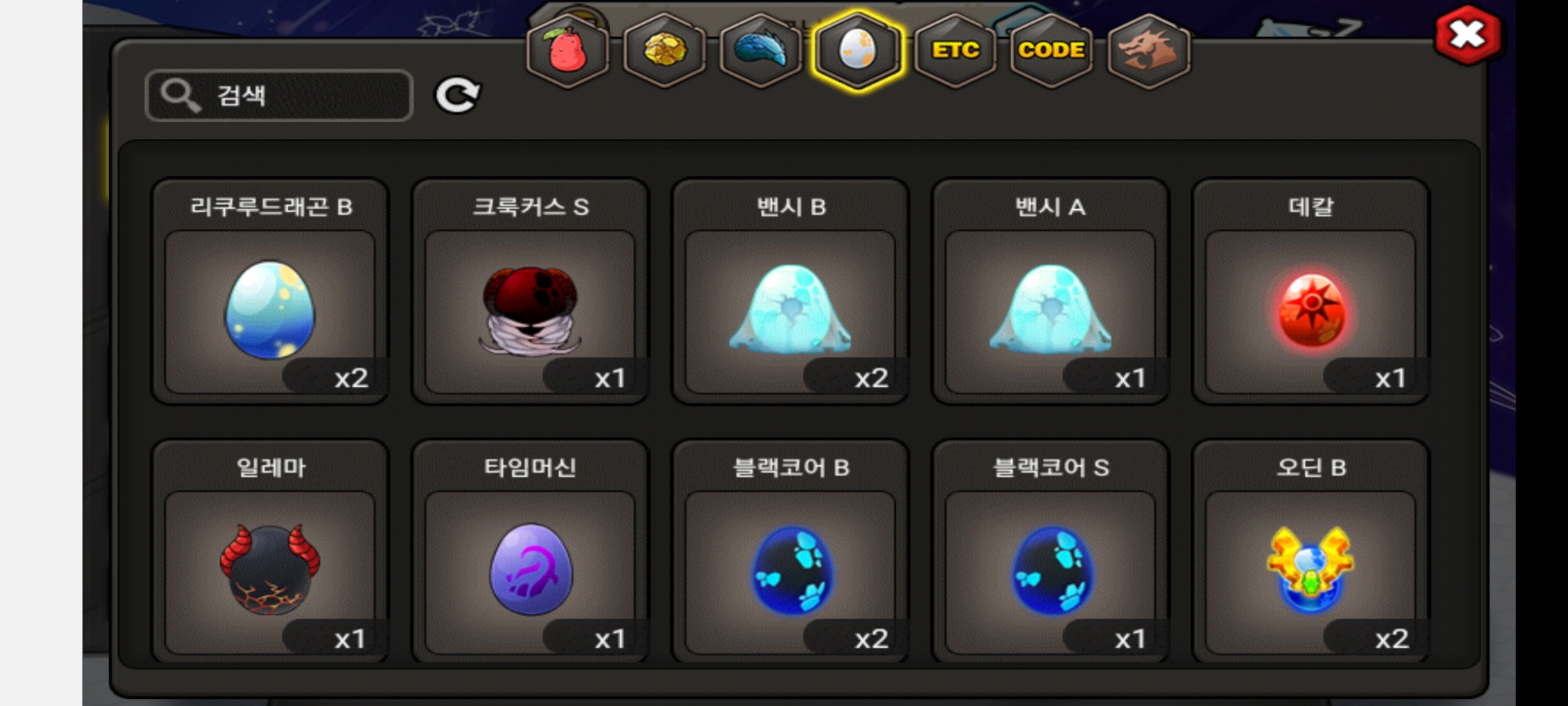Pick the red 데칼 egg
The height and width of the screenshot is (706, 1568).
pos(1311,292)
